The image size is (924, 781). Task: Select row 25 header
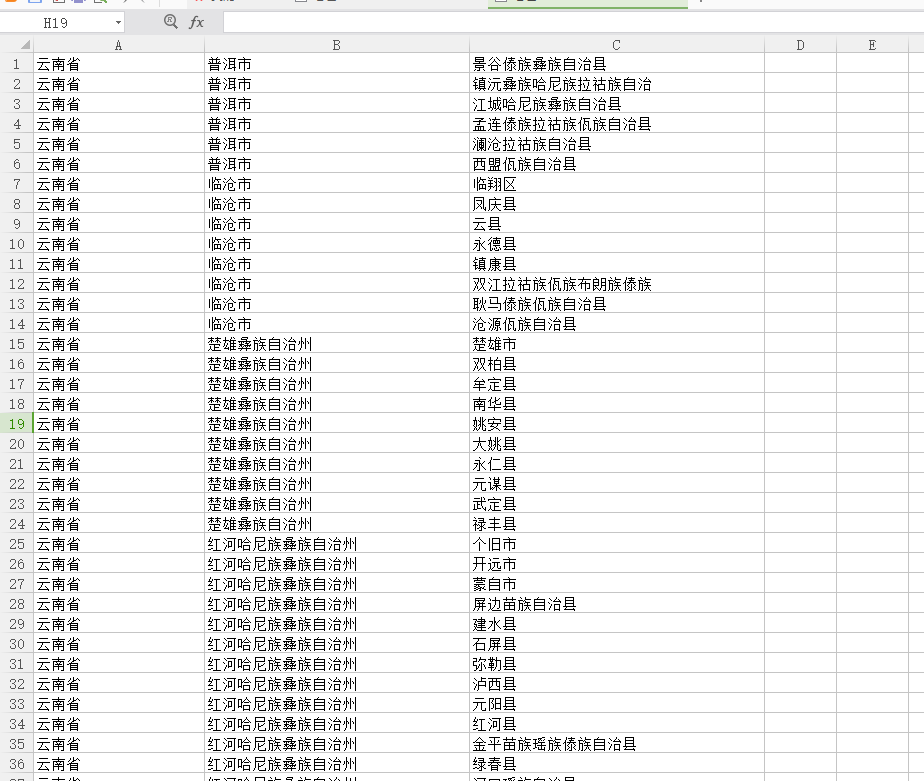(16, 543)
